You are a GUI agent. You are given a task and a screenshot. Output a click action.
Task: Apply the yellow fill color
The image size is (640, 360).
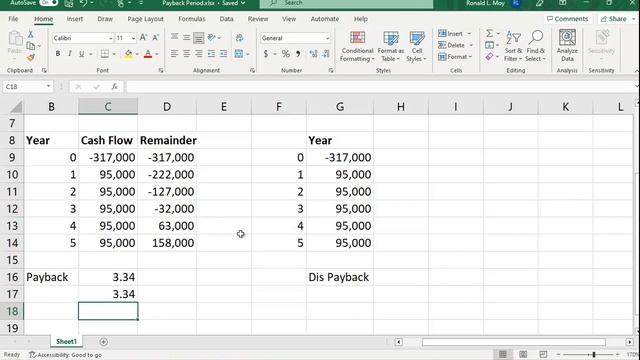tap(129, 54)
